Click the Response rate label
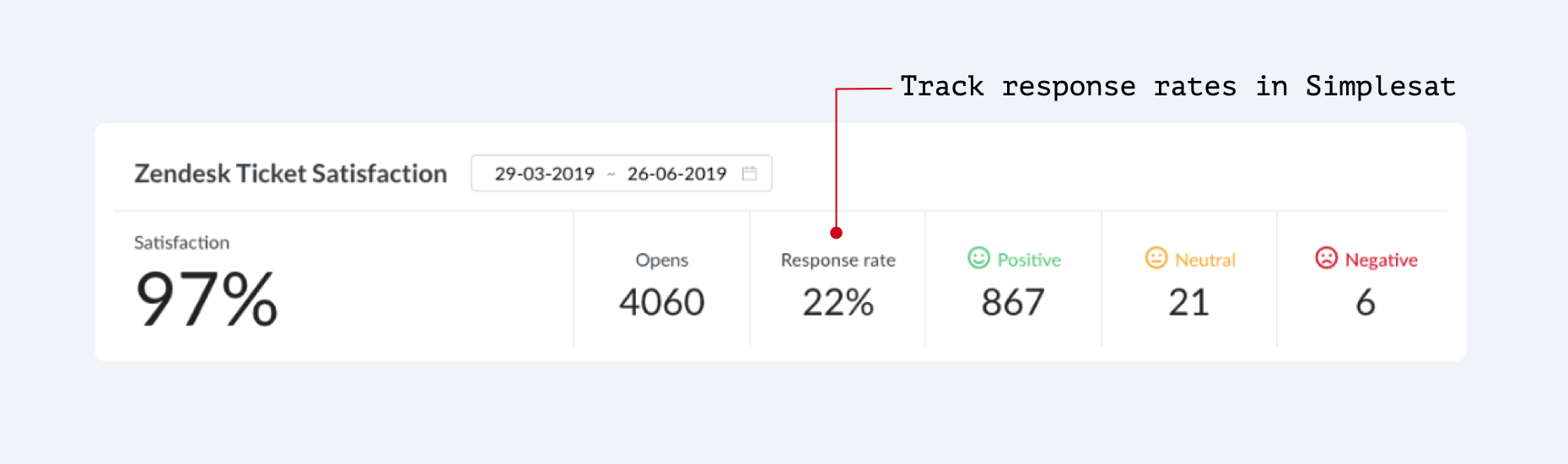The height and width of the screenshot is (464, 1568). point(838,260)
